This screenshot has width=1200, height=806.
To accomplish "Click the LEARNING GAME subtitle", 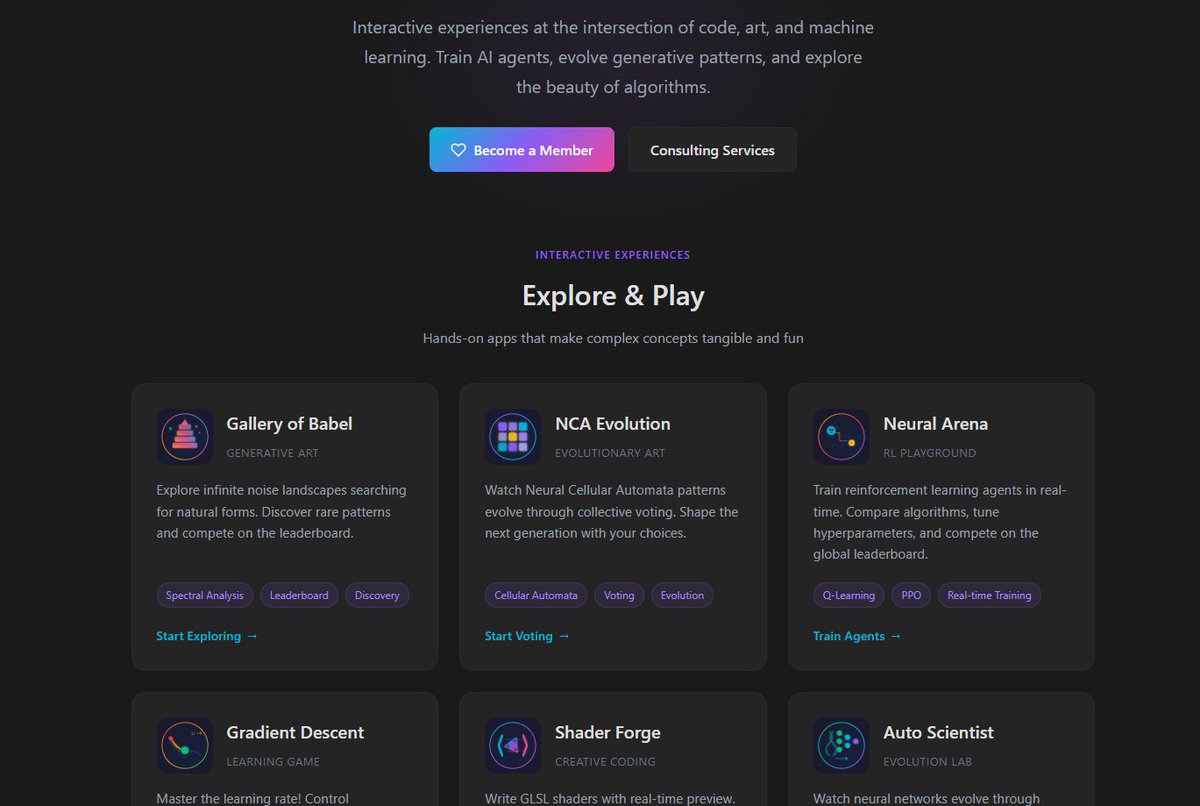I will [x=273, y=762].
